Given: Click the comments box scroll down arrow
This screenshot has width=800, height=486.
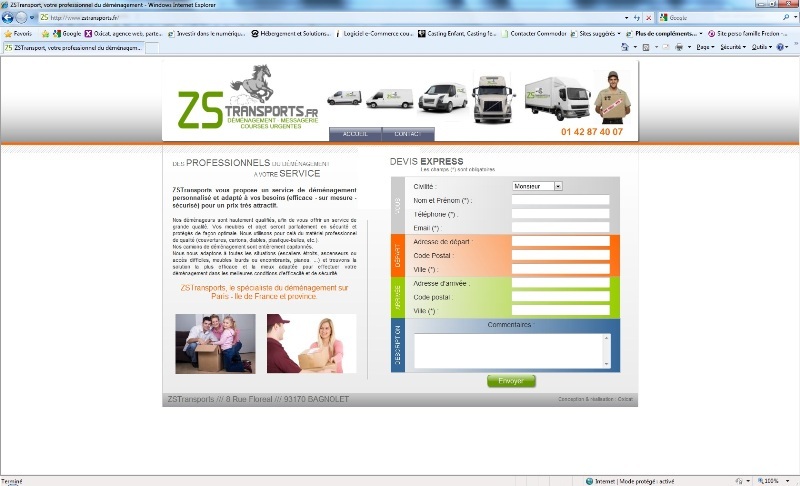Looking at the screenshot, I should pos(607,364).
